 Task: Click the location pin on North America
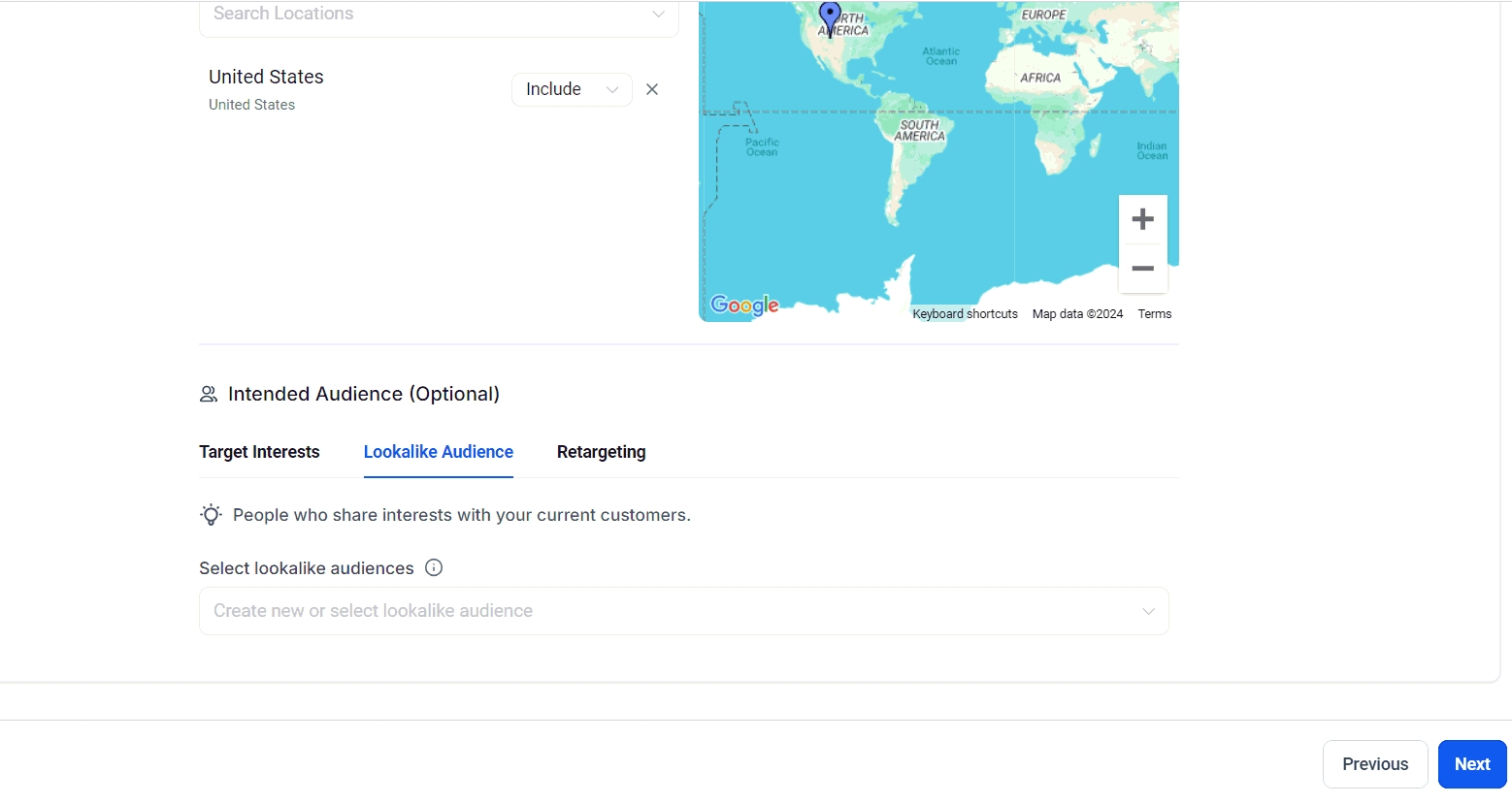[830, 16]
